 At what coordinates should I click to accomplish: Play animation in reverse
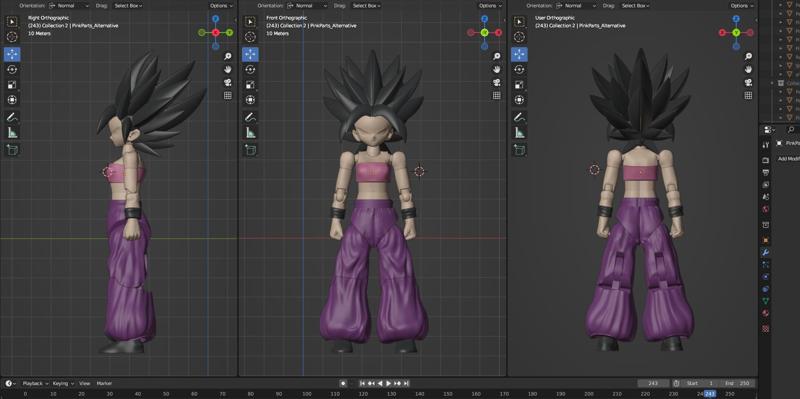tap(380, 383)
